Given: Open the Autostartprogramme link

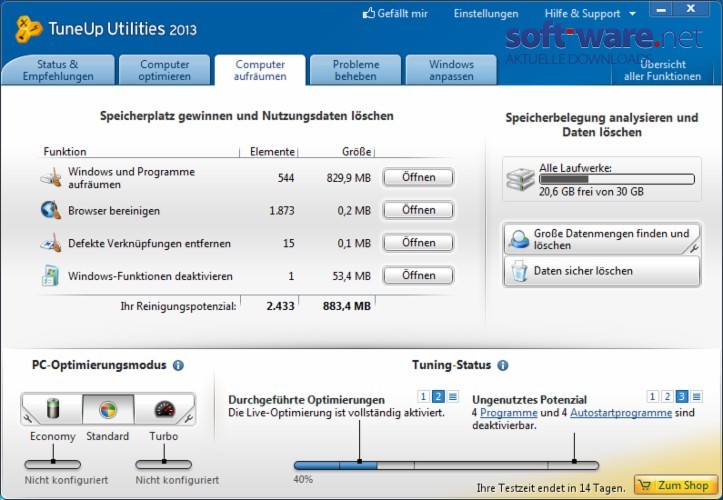Looking at the screenshot, I should click(x=621, y=413).
